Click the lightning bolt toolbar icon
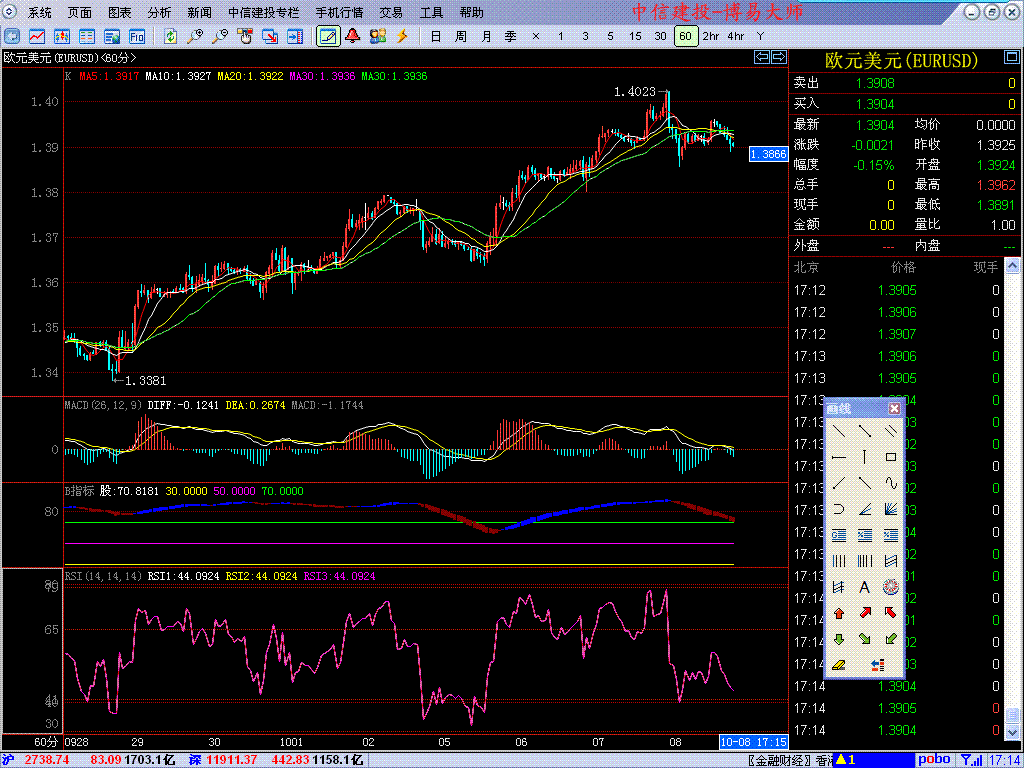Viewport: 1024px width, 768px height. (x=402, y=36)
